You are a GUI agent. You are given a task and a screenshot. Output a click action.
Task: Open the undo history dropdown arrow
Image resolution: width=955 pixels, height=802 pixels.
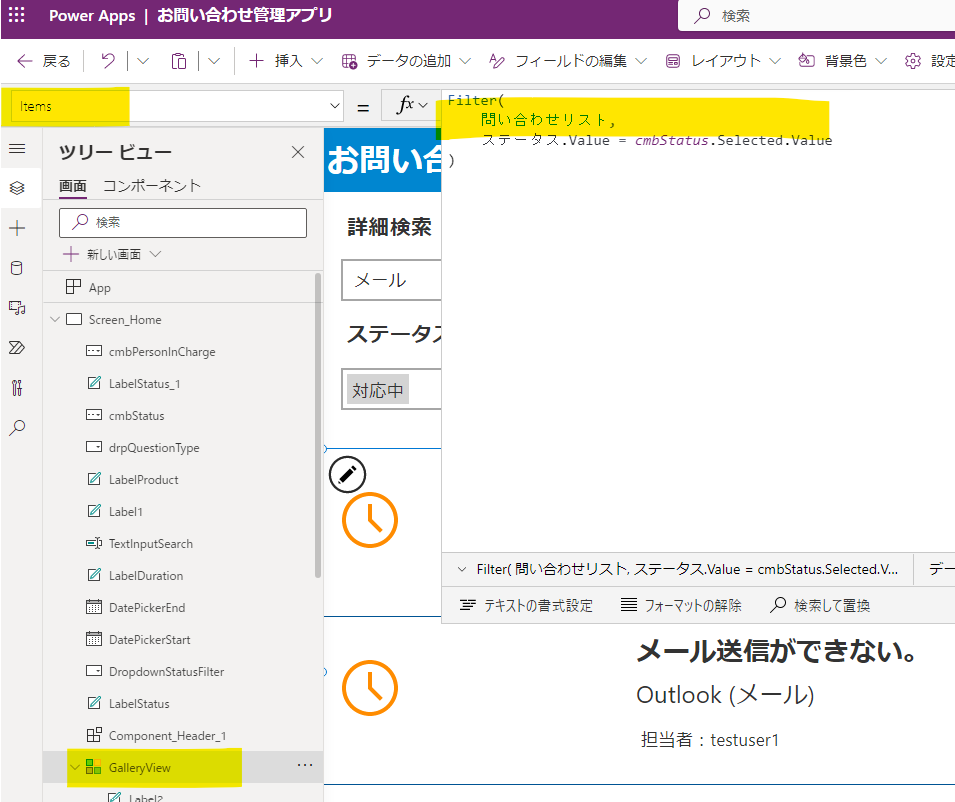coord(143,61)
